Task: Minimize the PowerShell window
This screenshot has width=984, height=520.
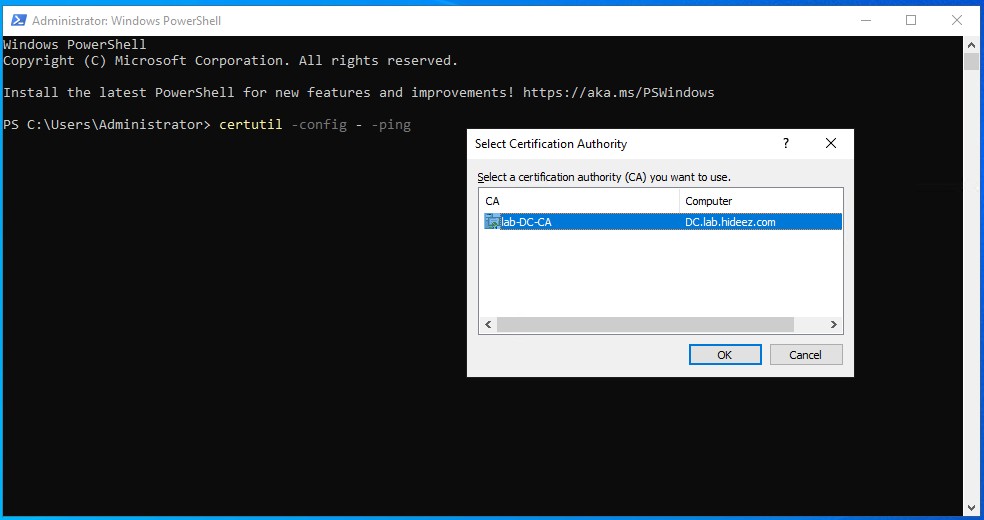Action: point(865,20)
